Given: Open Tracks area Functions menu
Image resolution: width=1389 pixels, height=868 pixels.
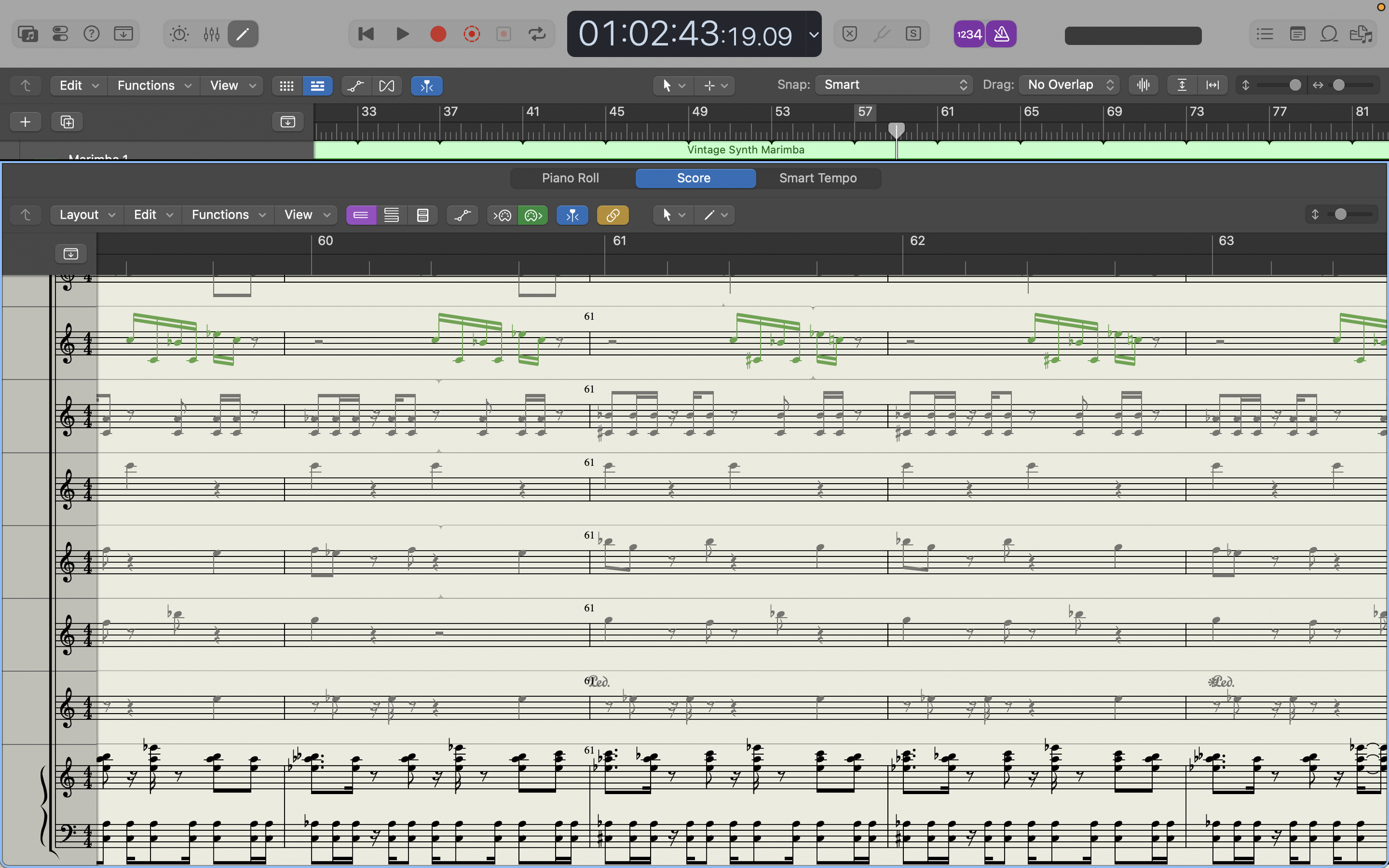Looking at the screenshot, I should (153, 86).
